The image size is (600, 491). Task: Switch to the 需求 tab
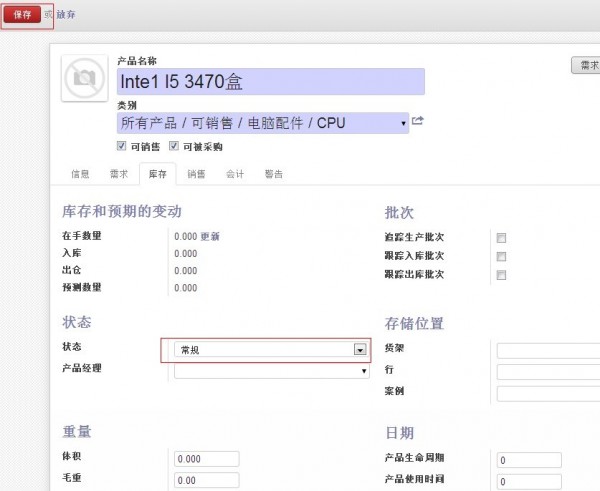[x=119, y=174]
